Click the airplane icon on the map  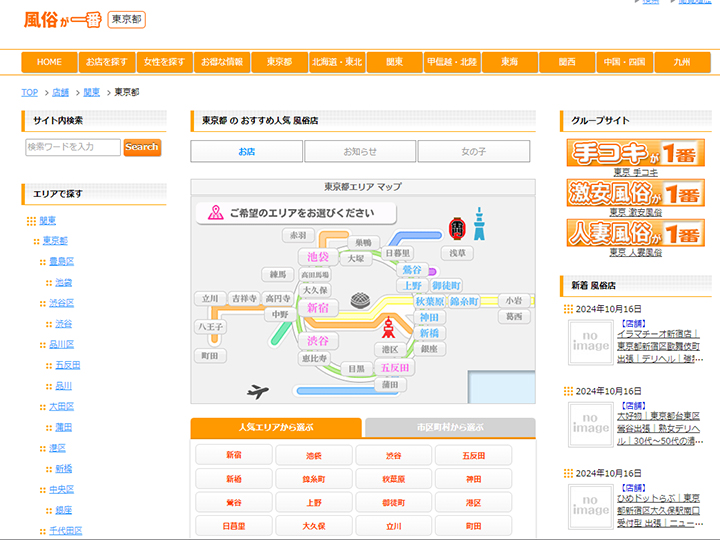(258, 391)
